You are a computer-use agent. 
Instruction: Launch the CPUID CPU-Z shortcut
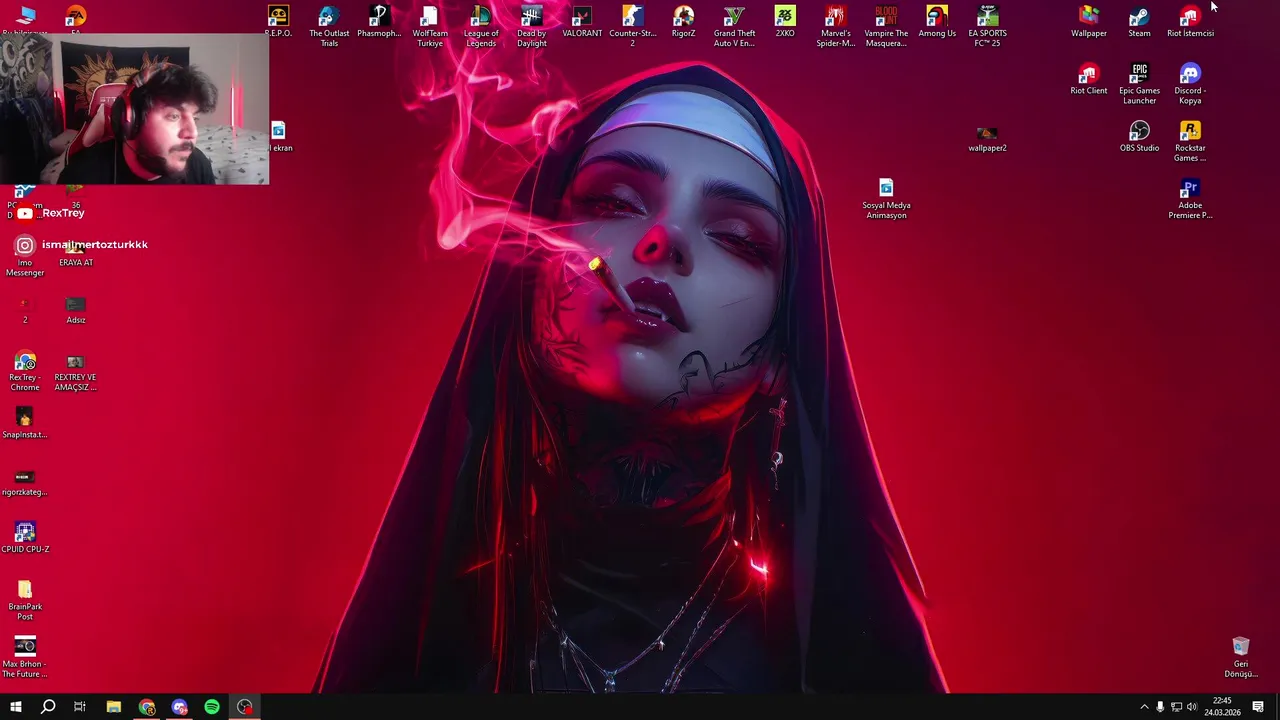click(x=25, y=538)
